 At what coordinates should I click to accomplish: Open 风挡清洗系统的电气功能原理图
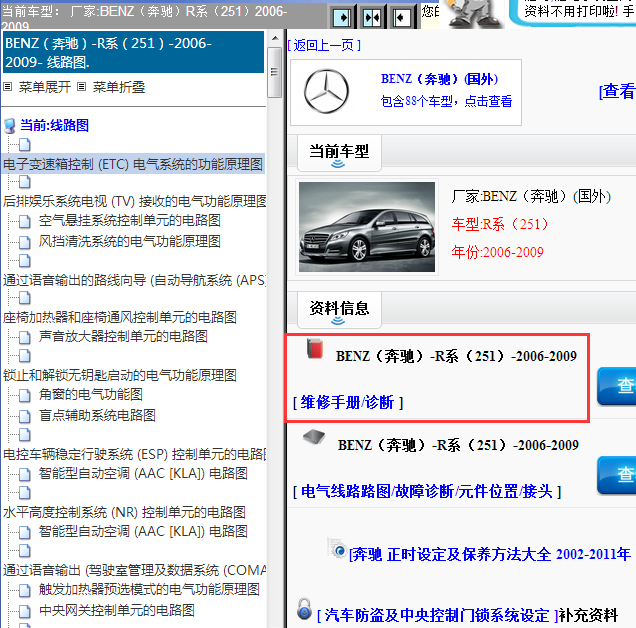click(x=130, y=242)
